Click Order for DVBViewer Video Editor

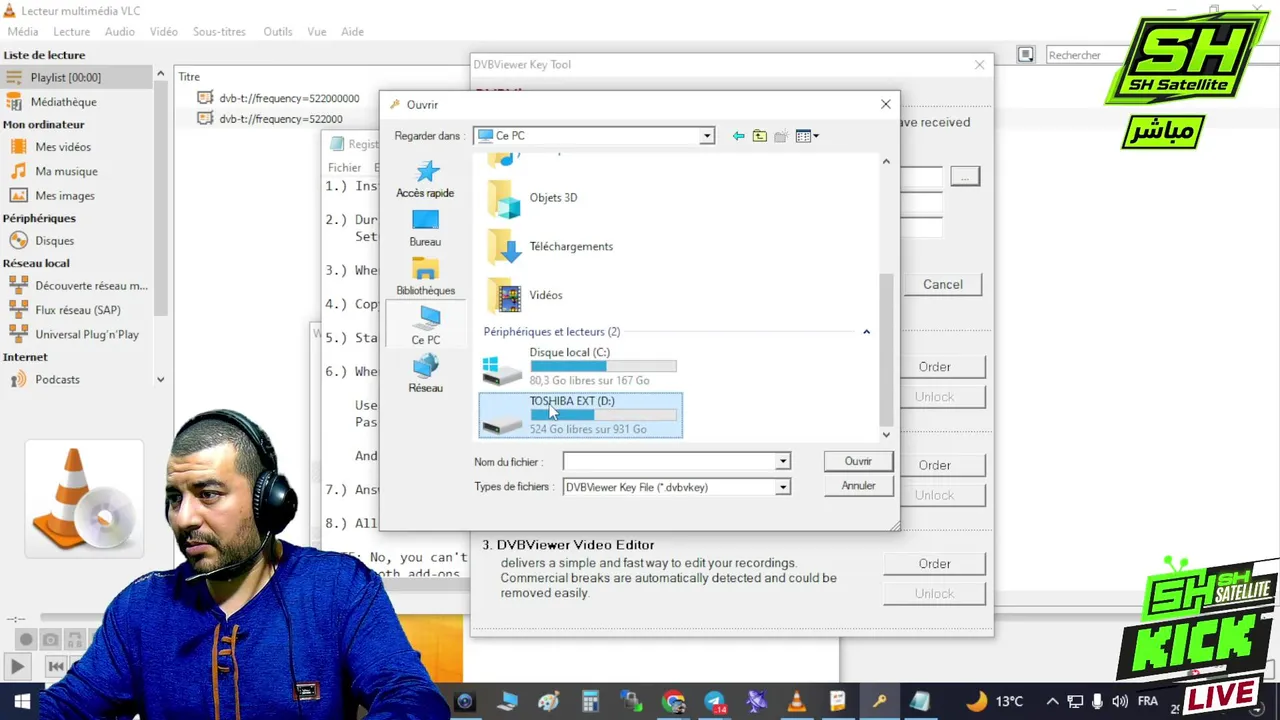point(934,564)
